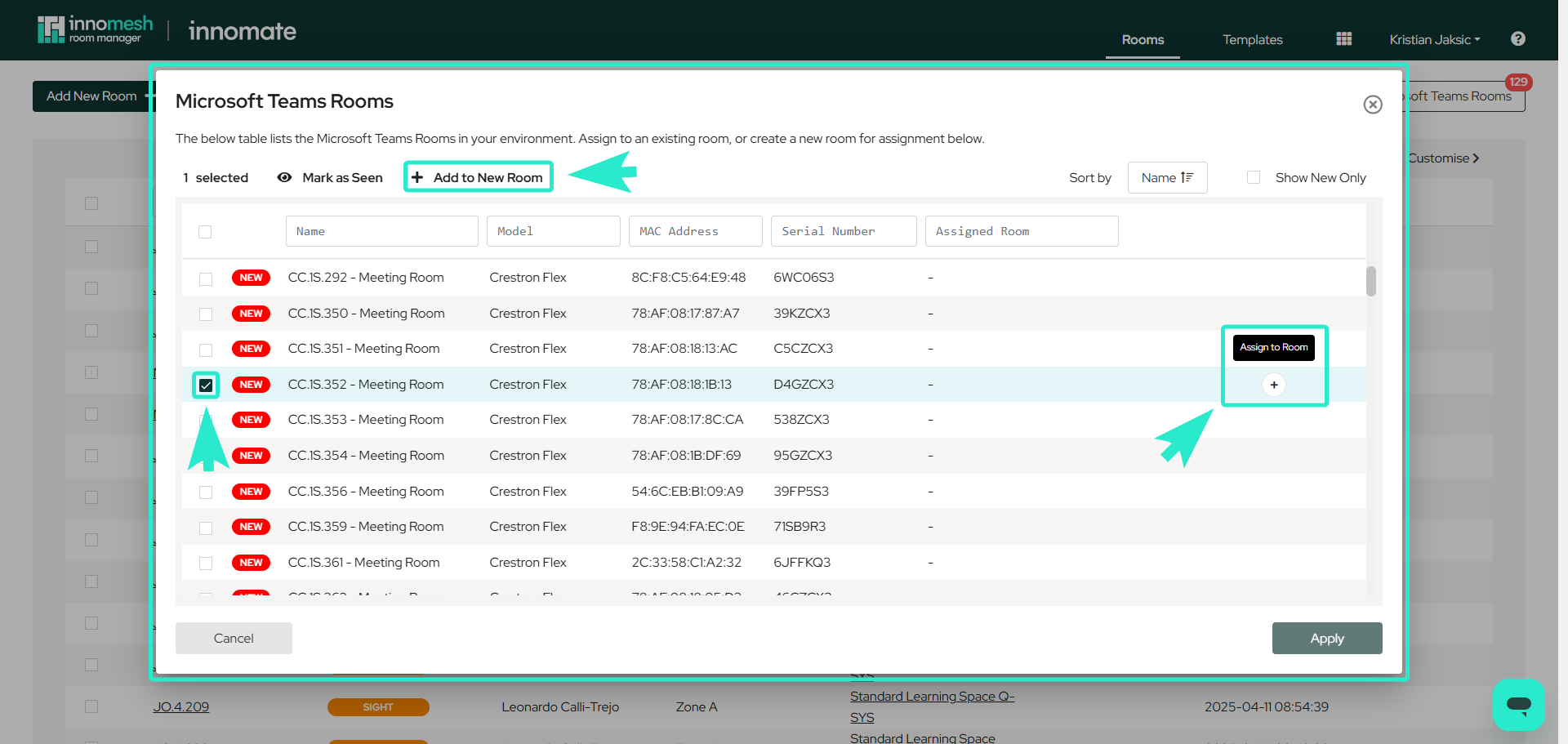The width and height of the screenshot is (1568, 744).
Task: Filter by the Model input field
Action: pos(553,231)
